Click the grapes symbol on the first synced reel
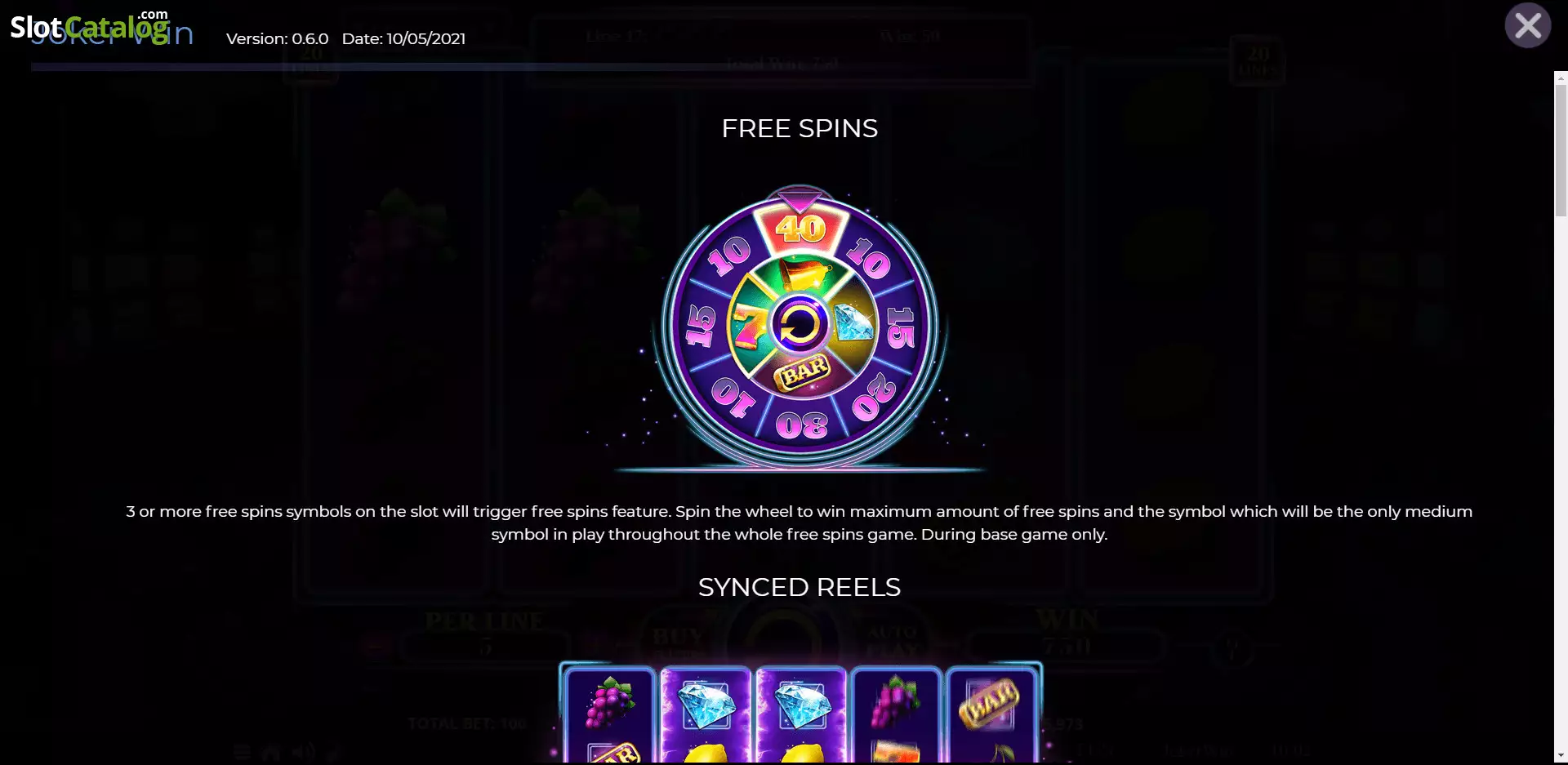1568x765 pixels. [610, 703]
